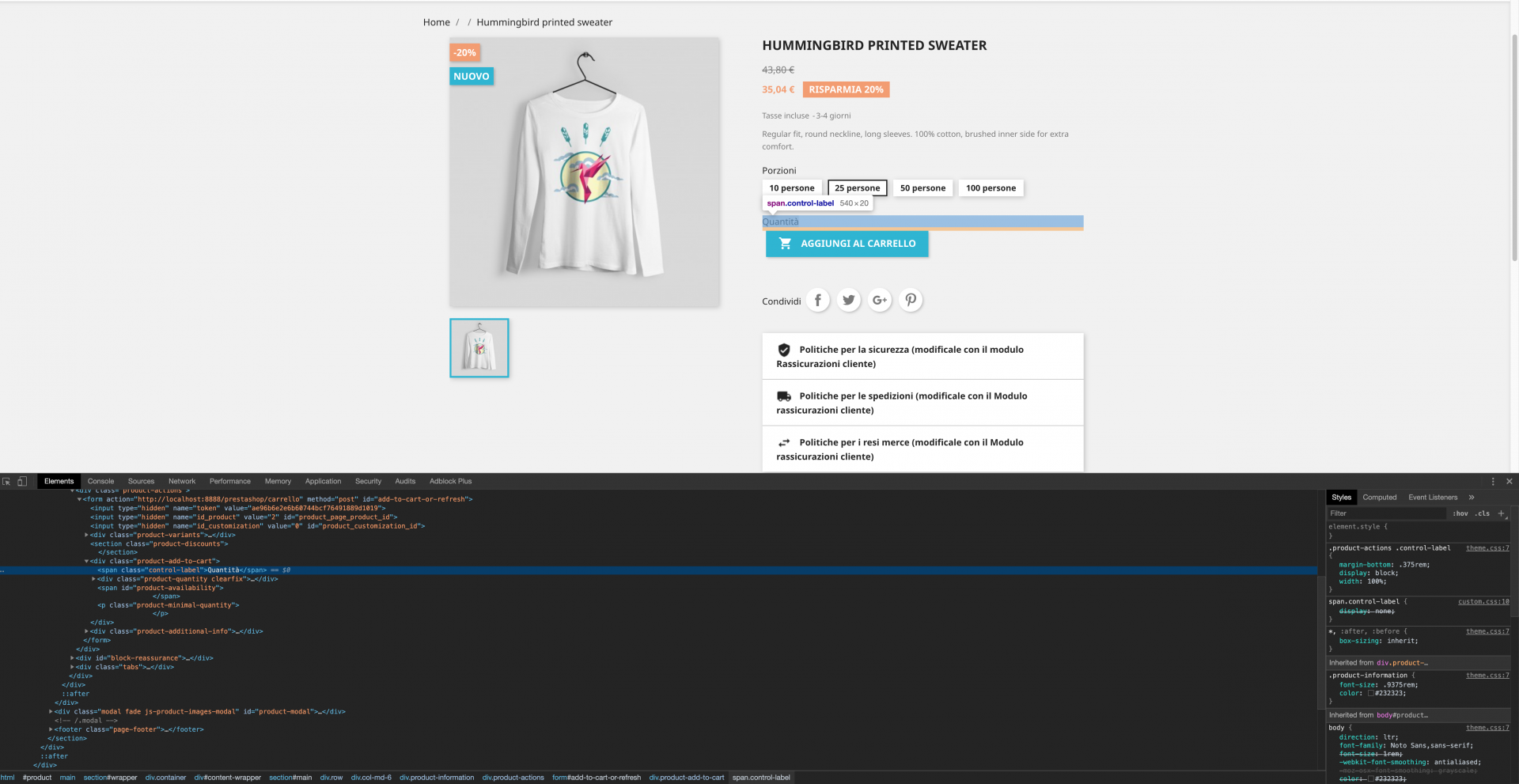The height and width of the screenshot is (784, 1519).
Task: Go to the Home breadcrumb link
Action: tap(437, 22)
